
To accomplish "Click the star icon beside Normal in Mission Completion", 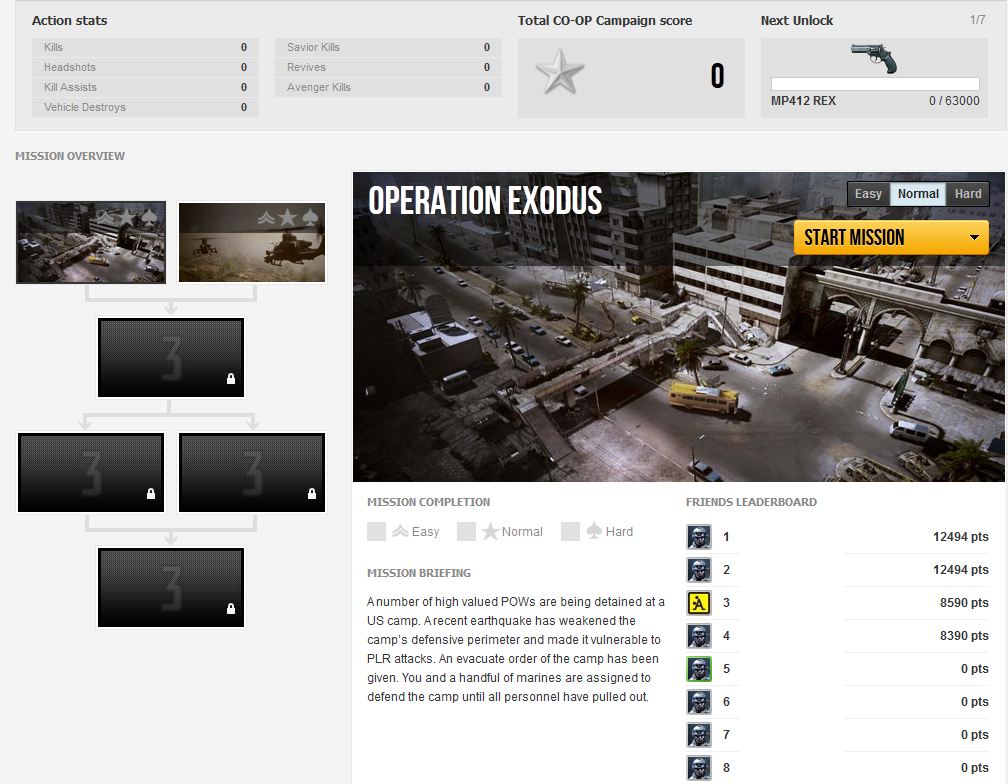I will [490, 531].
